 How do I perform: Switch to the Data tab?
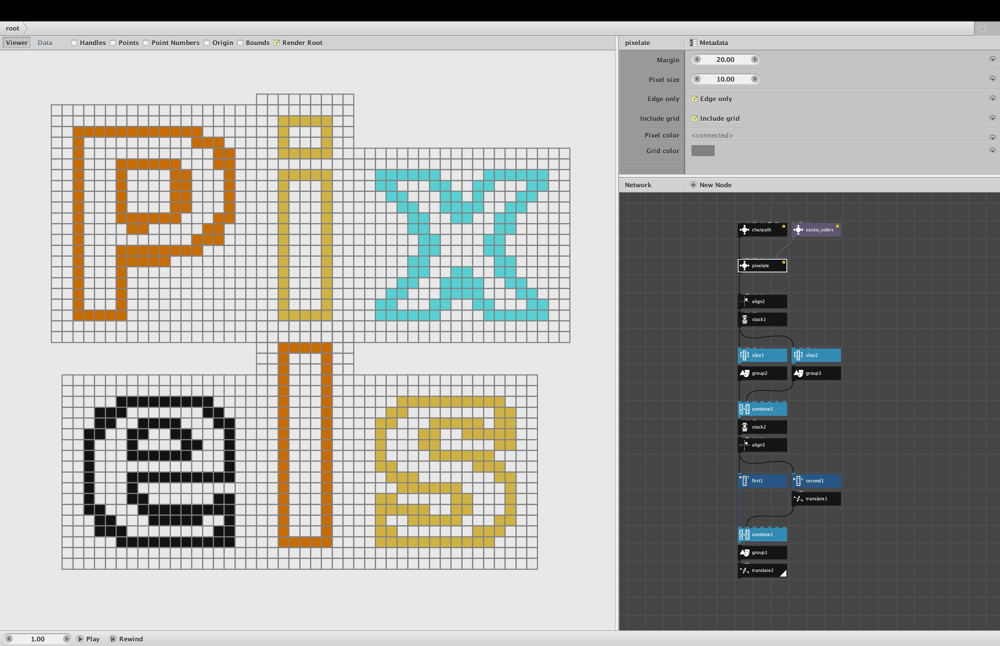pos(45,43)
